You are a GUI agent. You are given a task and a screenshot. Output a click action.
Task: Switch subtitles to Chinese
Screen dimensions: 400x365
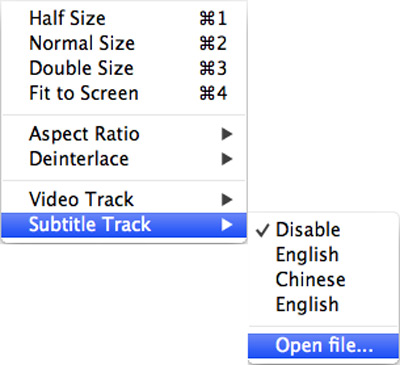click(x=323, y=279)
